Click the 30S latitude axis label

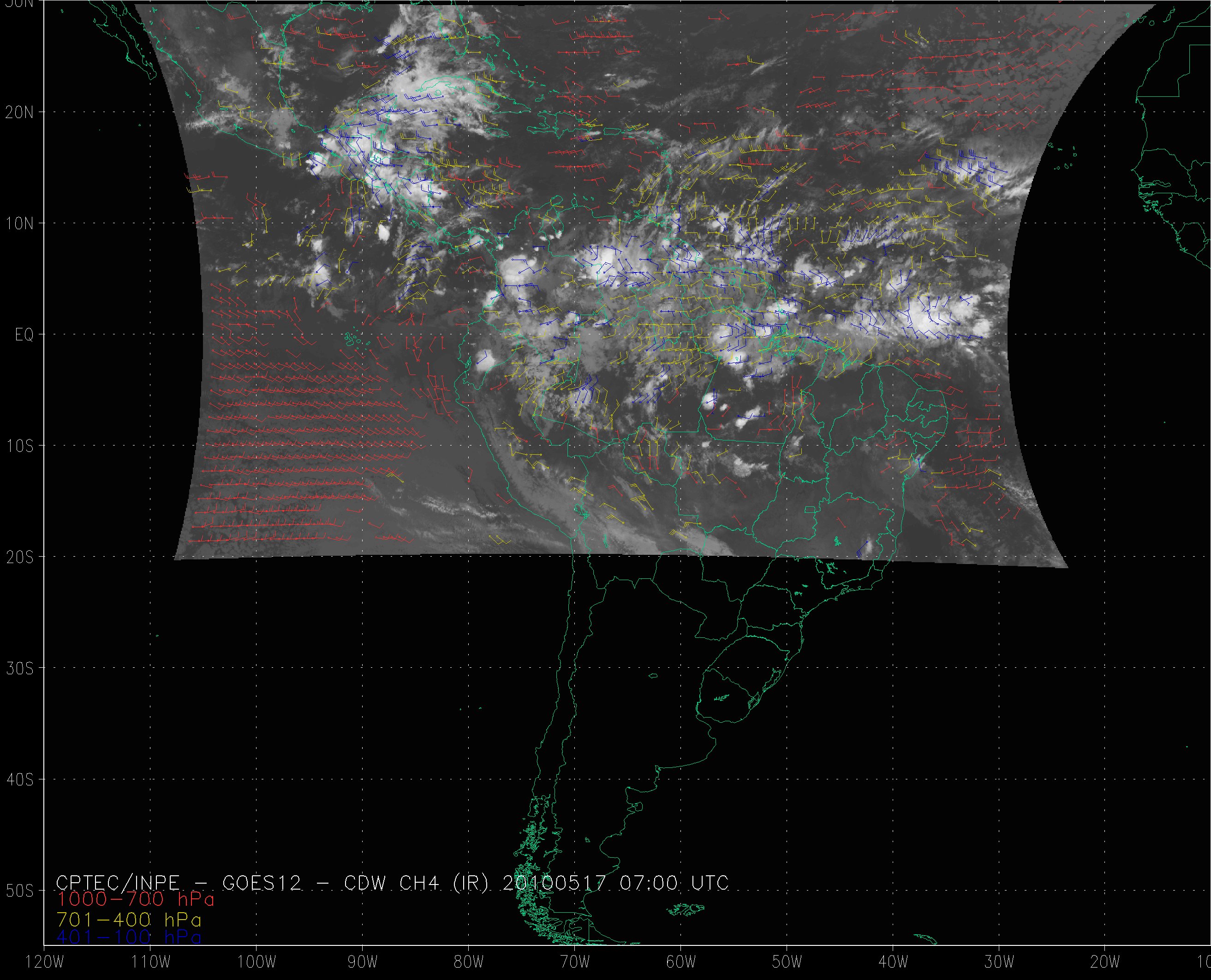pyautogui.click(x=20, y=668)
